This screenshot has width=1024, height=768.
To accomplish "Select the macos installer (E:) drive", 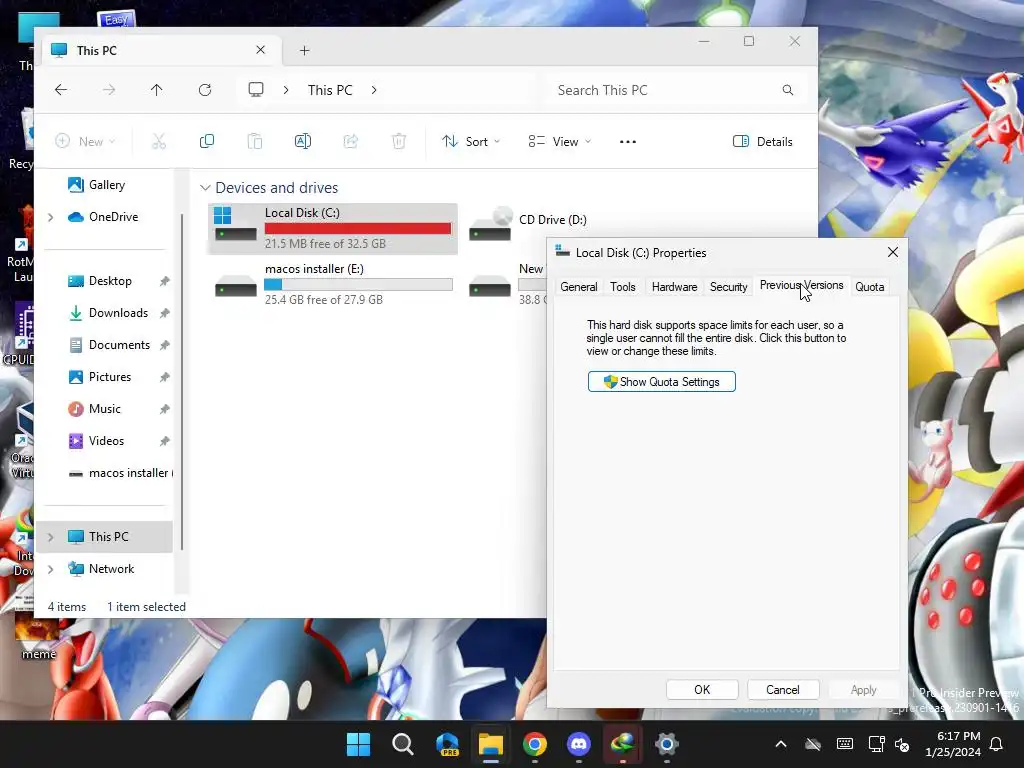I will pyautogui.click(x=333, y=285).
